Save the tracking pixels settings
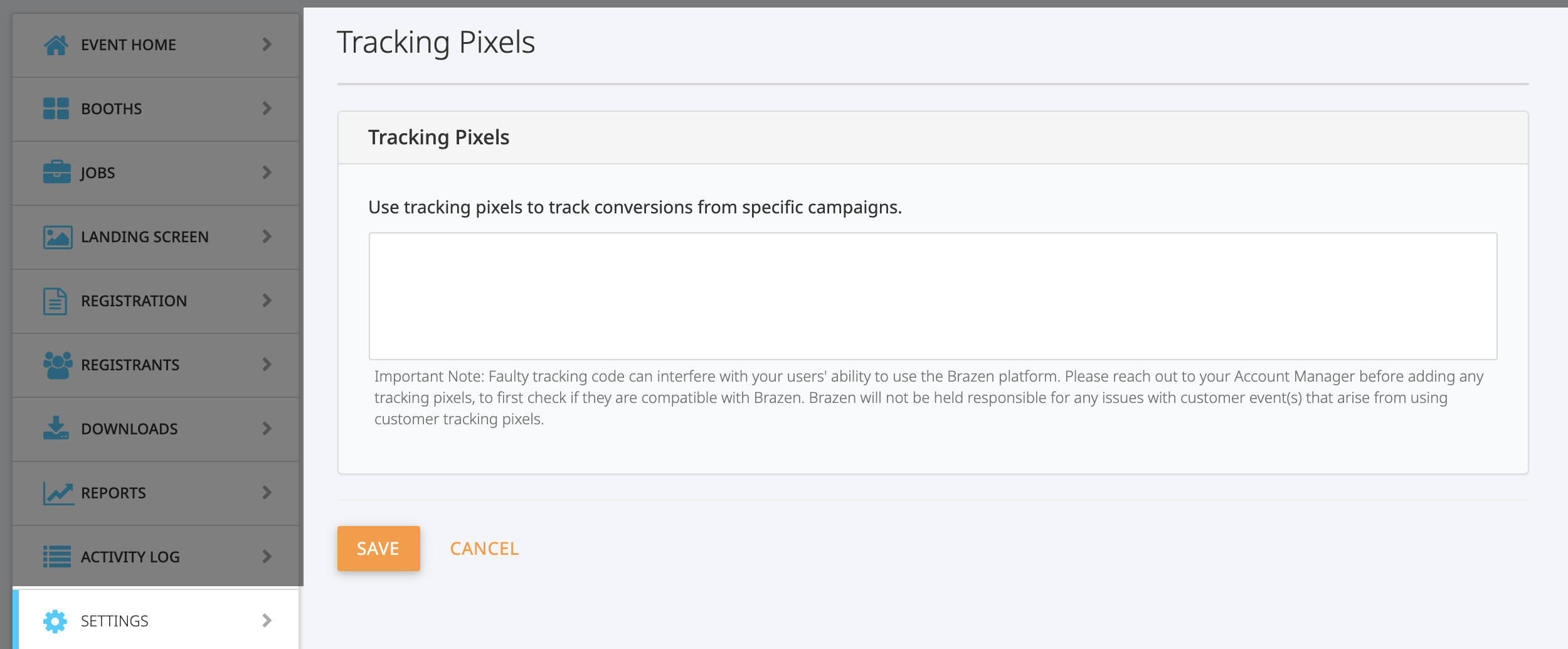The image size is (1568, 649). tap(378, 549)
